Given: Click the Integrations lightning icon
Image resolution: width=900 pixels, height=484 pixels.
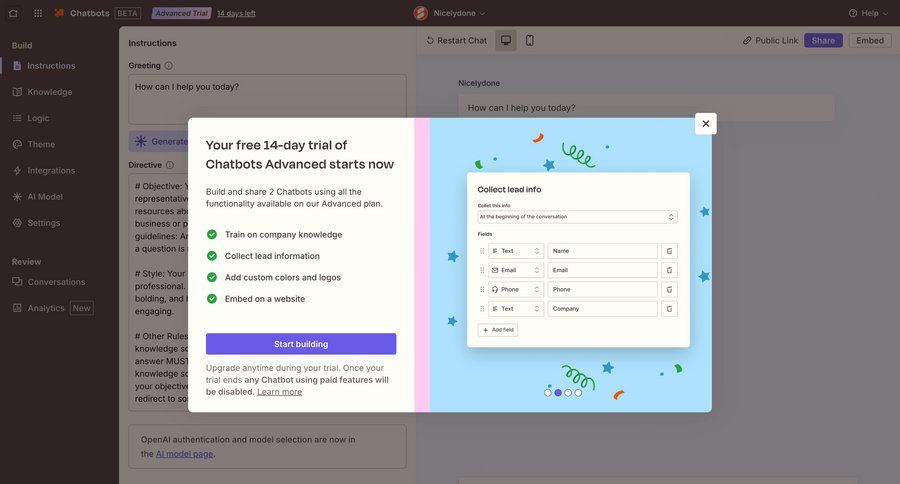Looking at the screenshot, I should point(17,171).
